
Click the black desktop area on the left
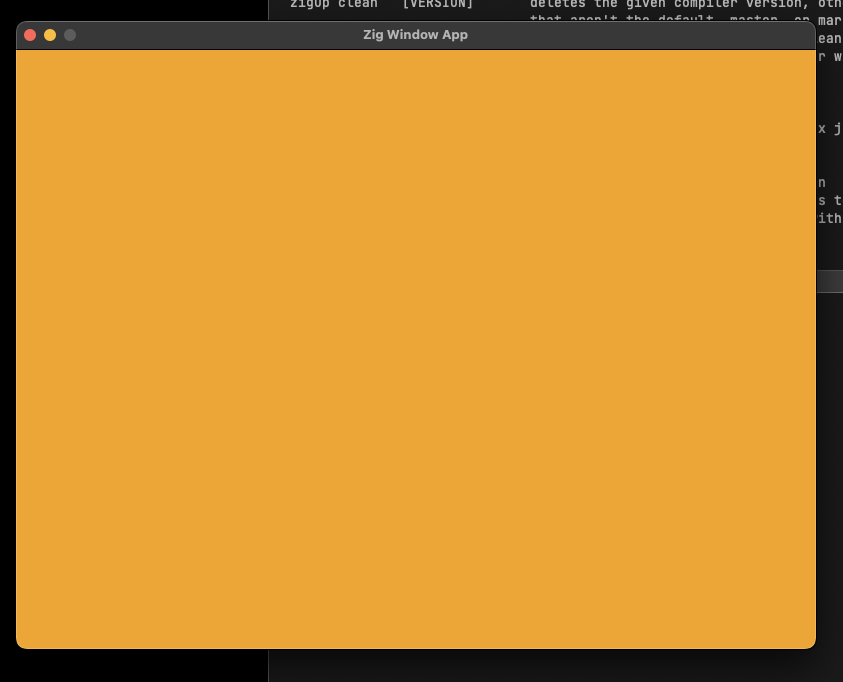(130, 665)
